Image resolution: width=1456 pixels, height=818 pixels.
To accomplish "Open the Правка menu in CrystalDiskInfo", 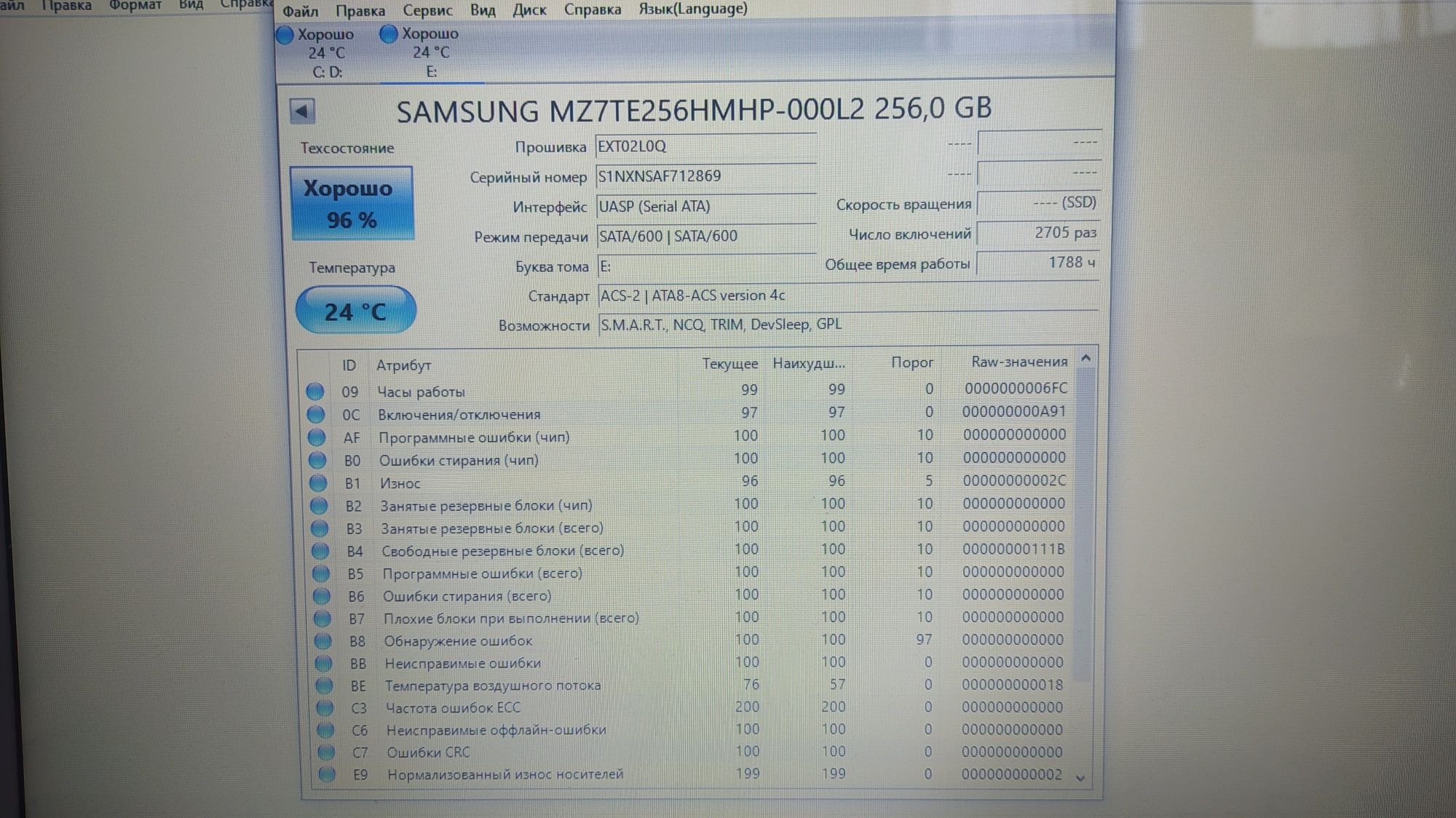I will [360, 11].
